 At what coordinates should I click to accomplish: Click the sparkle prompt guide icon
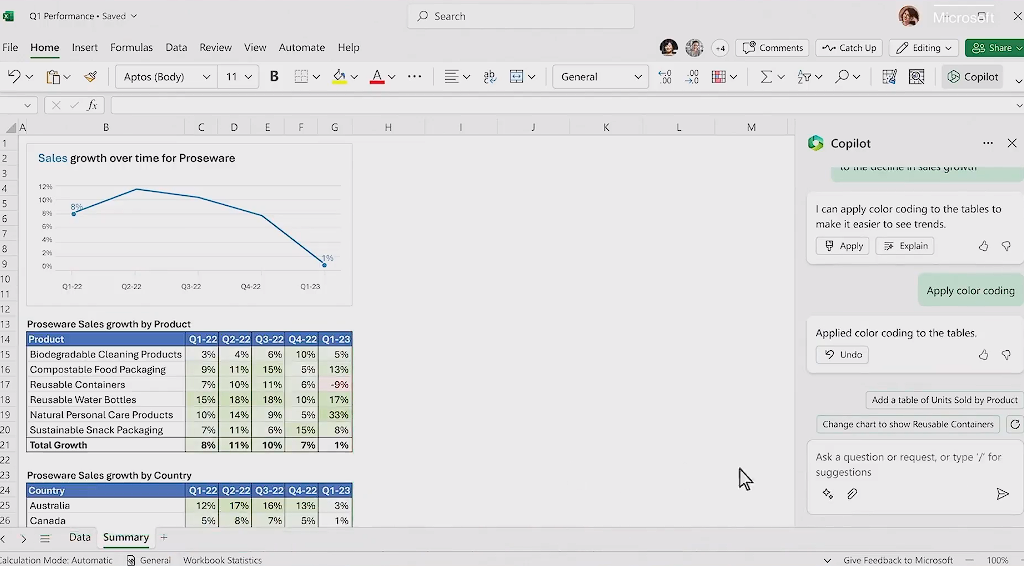[827, 494]
